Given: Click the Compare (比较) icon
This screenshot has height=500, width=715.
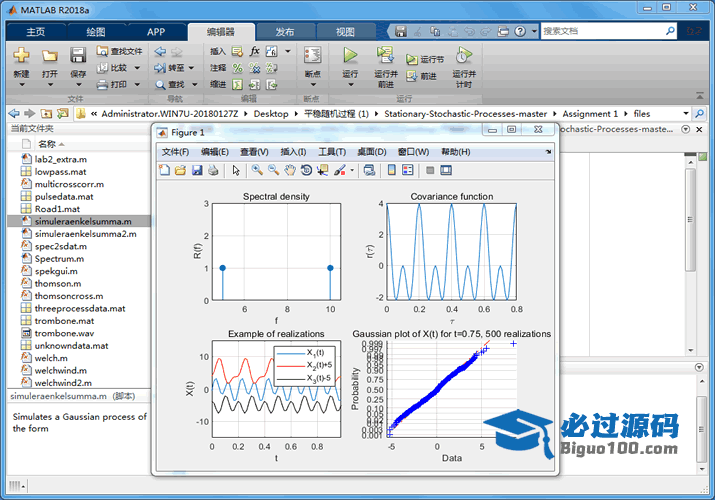Looking at the screenshot, I should tap(103, 68).
